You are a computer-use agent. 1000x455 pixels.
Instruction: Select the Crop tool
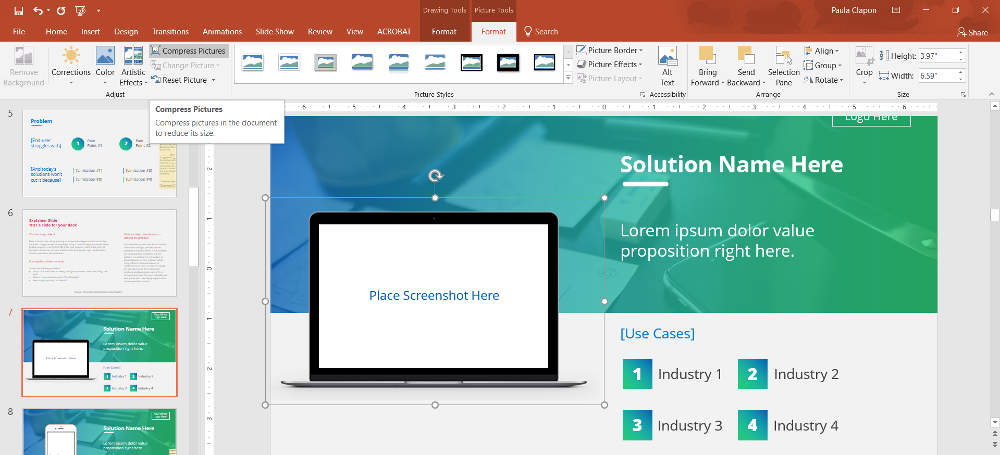[864, 66]
